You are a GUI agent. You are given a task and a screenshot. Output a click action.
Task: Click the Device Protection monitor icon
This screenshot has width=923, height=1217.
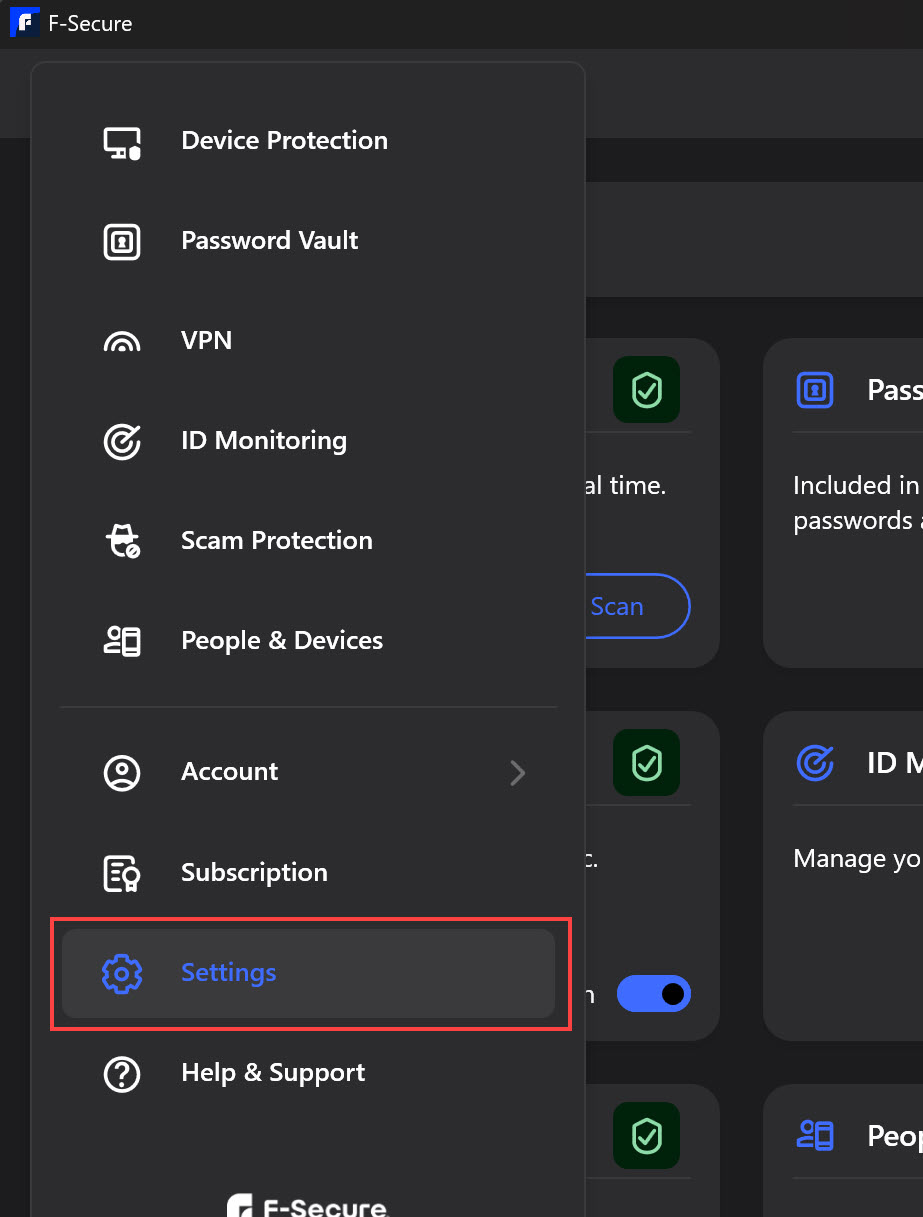click(122, 142)
